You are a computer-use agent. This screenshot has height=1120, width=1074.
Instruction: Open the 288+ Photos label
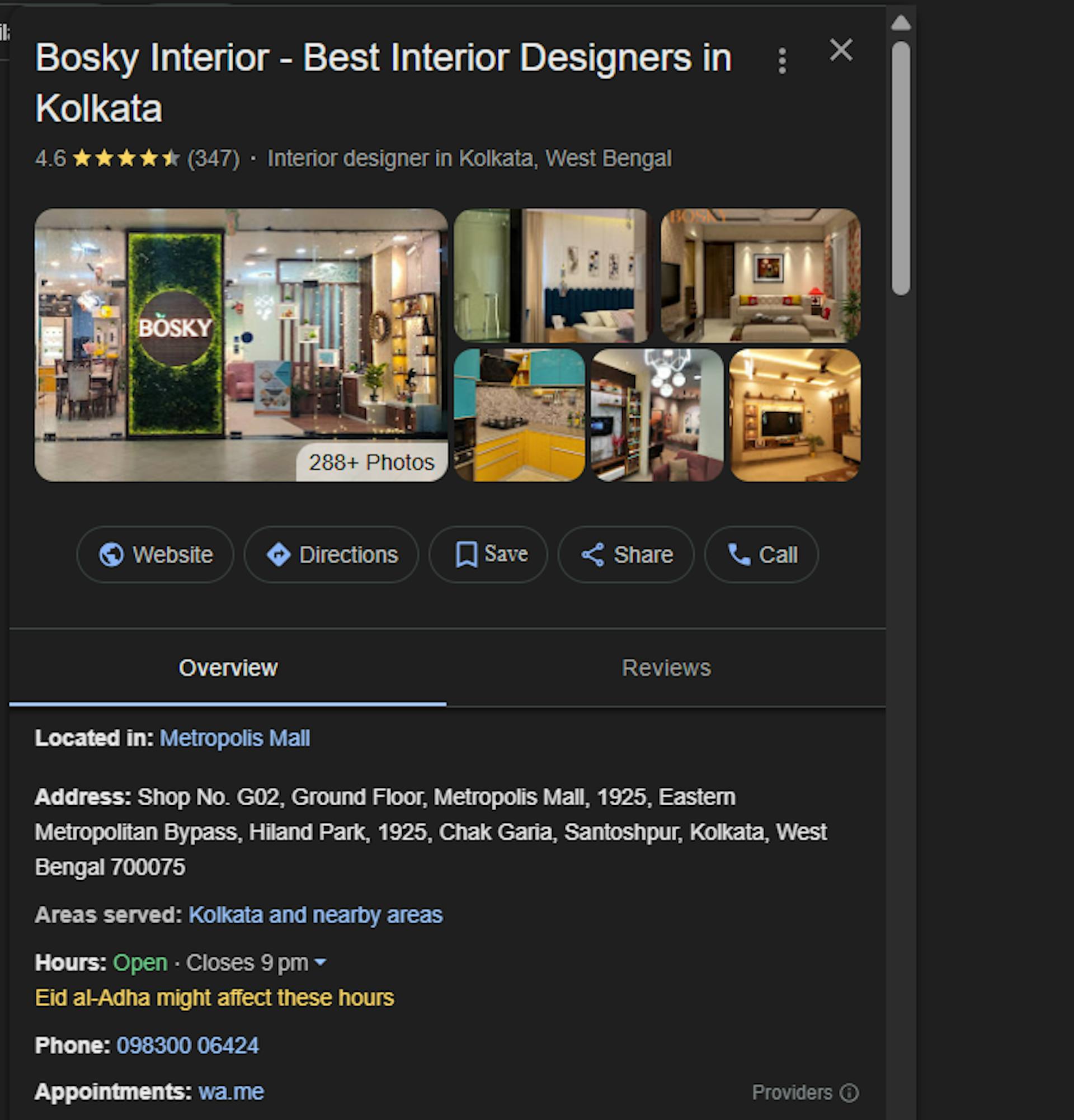[371, 462]
